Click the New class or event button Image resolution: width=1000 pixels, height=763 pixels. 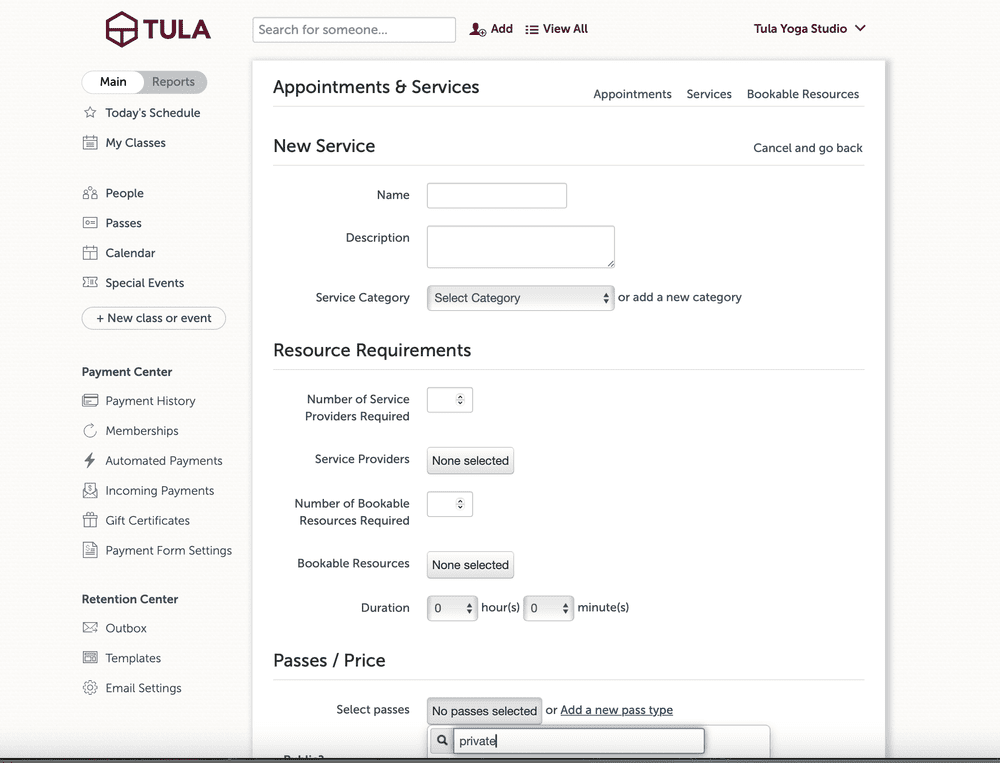click(153, 318)
